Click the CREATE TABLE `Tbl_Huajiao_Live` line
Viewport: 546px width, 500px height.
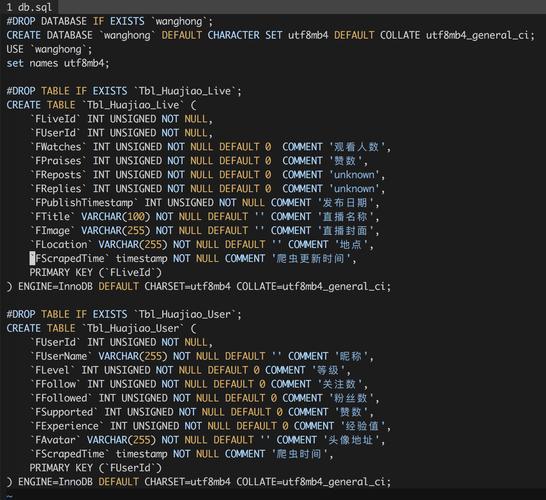coord(101,105)
